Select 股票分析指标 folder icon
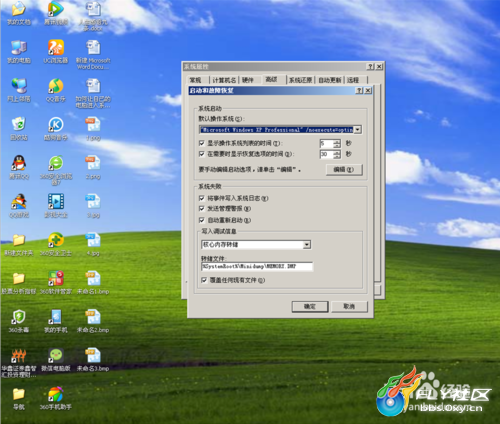500x424 pixels. click(19, 278)
